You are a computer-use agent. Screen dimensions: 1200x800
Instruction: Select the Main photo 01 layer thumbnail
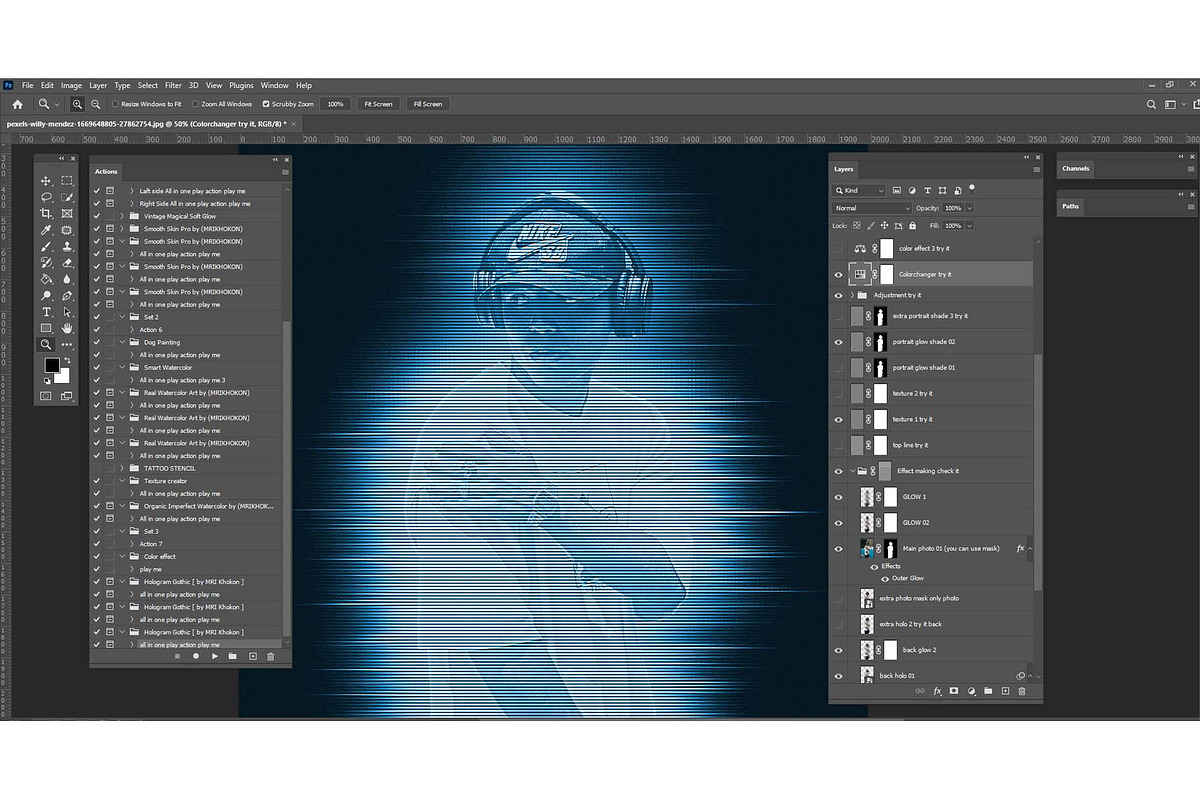pos(867,549)
